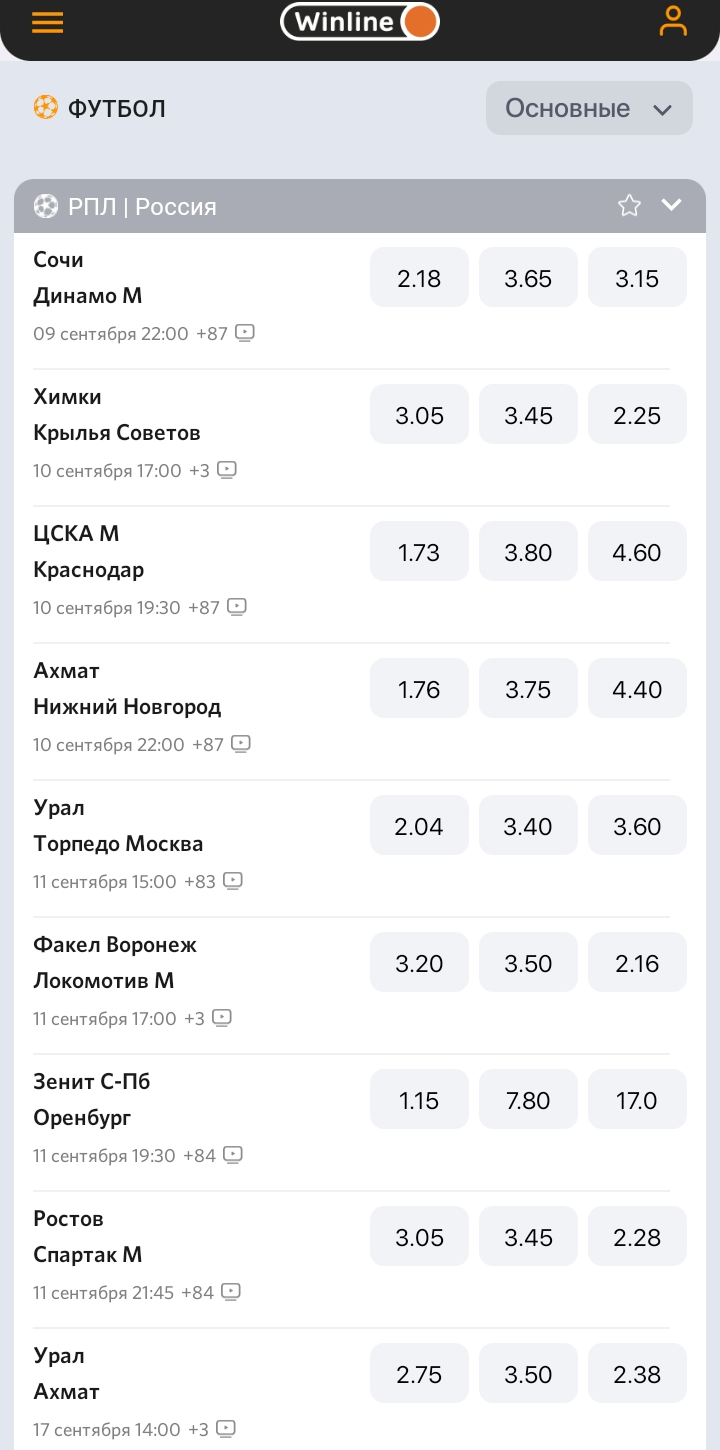
Task: Show +84 additional markets for Ростов match
Action: pyautogui.click(x=198, y=1293)
